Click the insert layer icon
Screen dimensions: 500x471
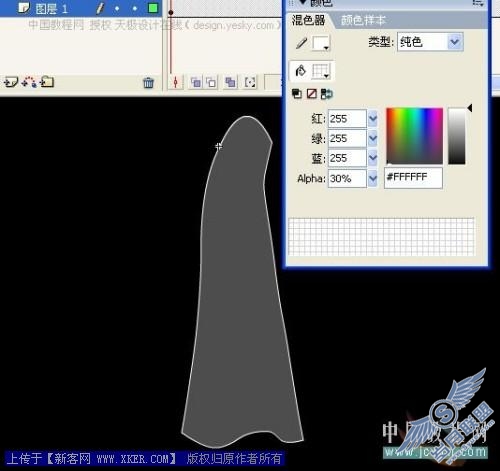coord(11,82)
